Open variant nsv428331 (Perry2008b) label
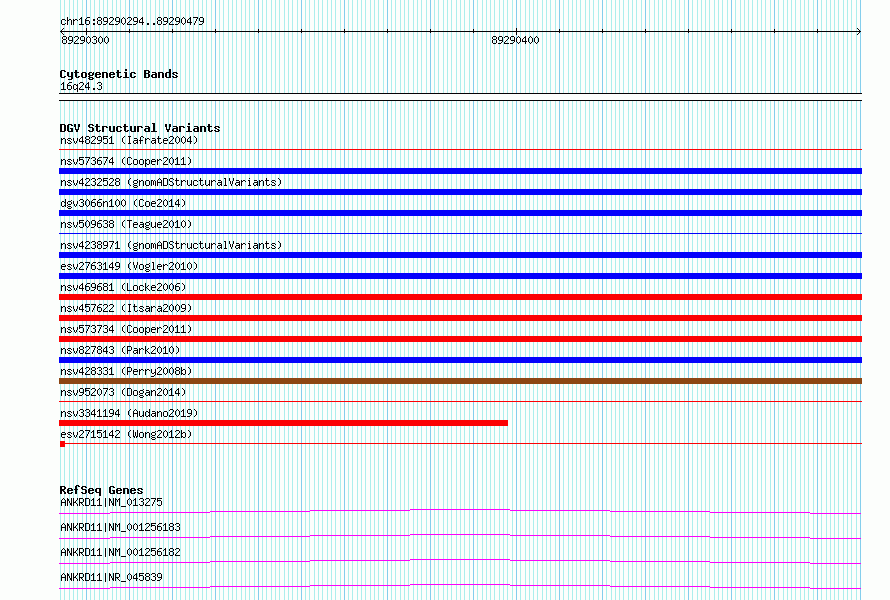Screen dimensions: 890x600 pos(126,371)
